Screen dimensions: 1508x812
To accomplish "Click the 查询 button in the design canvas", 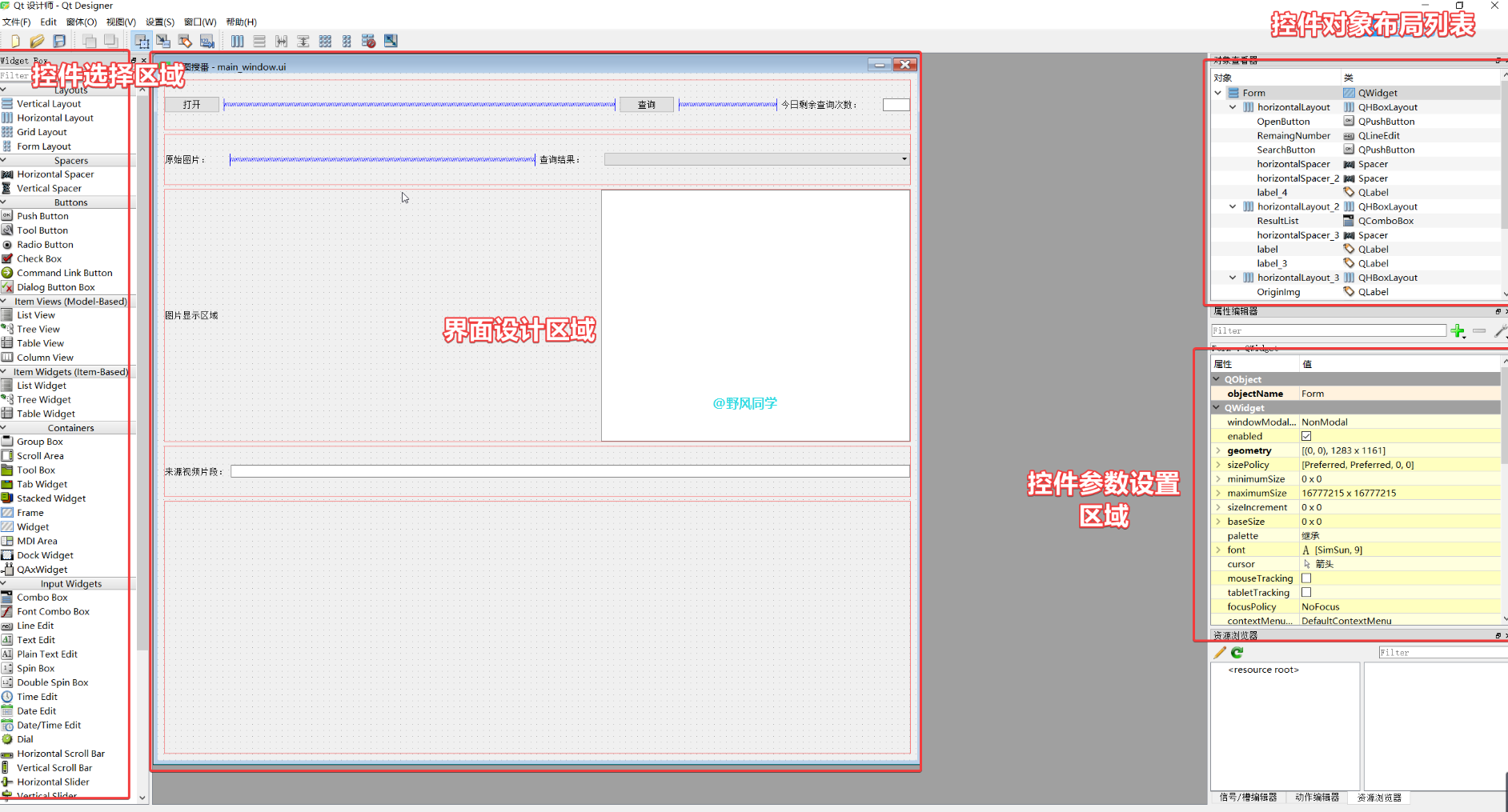I will 646,104.
